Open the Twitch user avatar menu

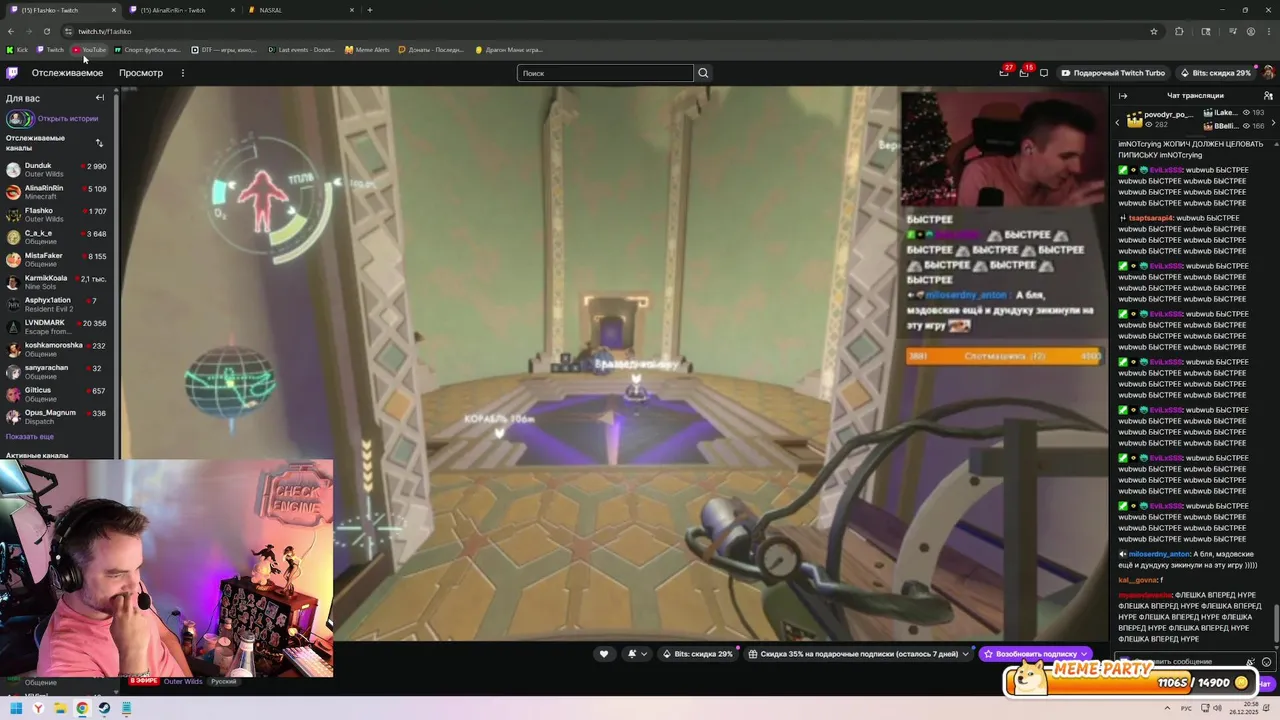(1268, 73)
